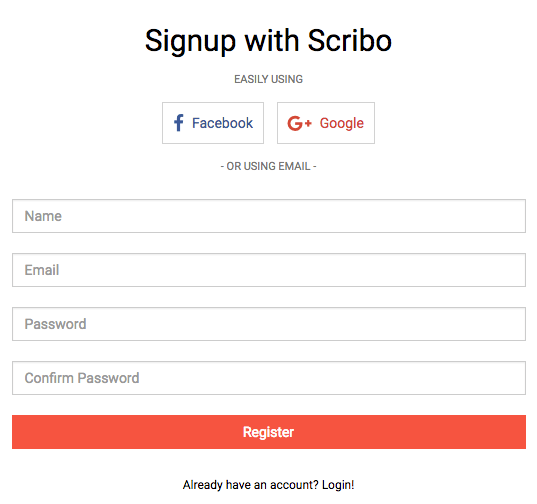Click the "Confirm Password" placeholder text
Screen dimensions: 537x504
(82, 378)
